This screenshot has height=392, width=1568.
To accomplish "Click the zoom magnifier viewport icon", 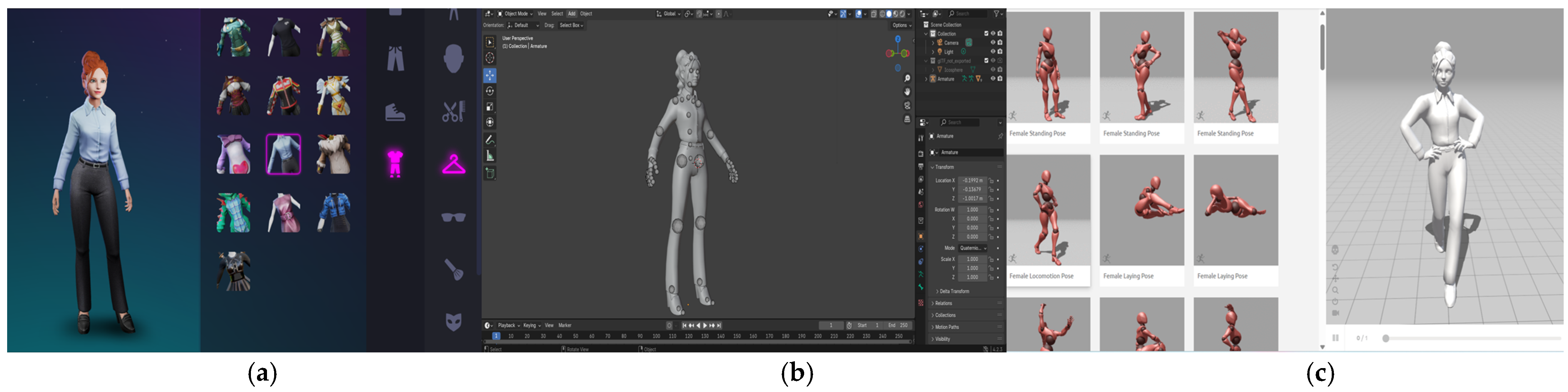I will [907, 78].
